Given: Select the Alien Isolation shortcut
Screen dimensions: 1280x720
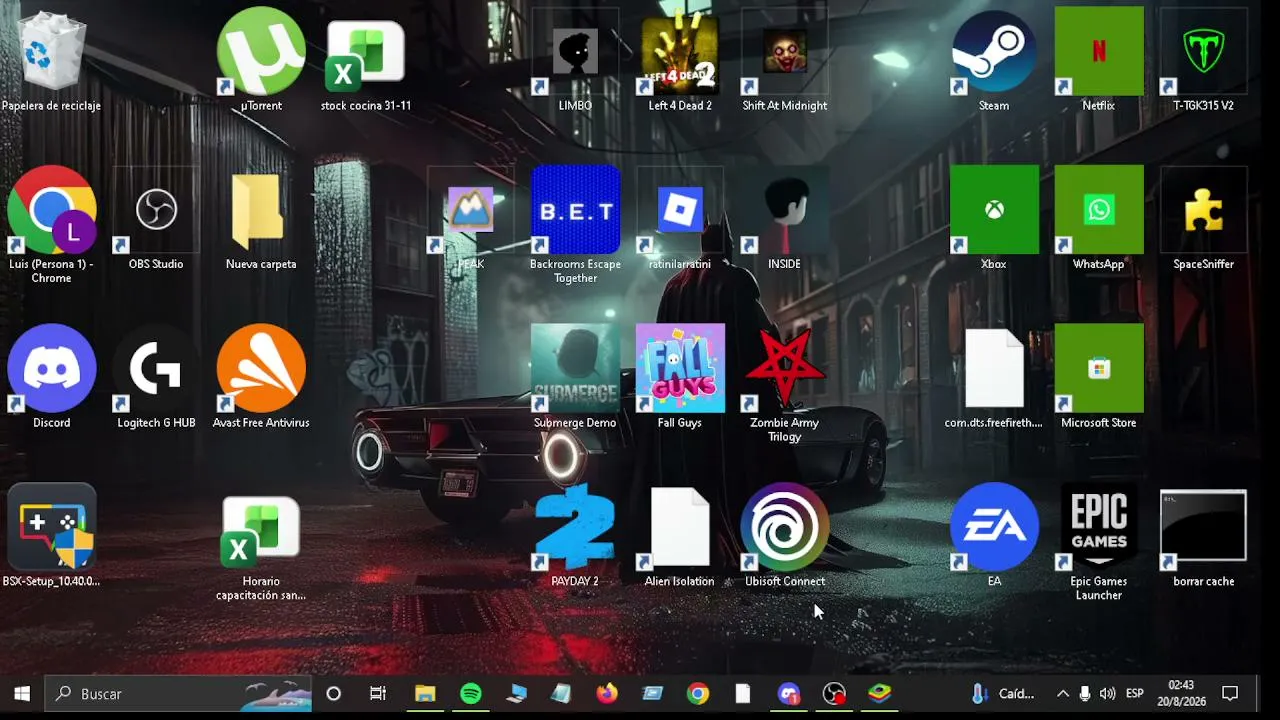Looking at the screenshot, I should pyautogui.click(x=680, y=536).
